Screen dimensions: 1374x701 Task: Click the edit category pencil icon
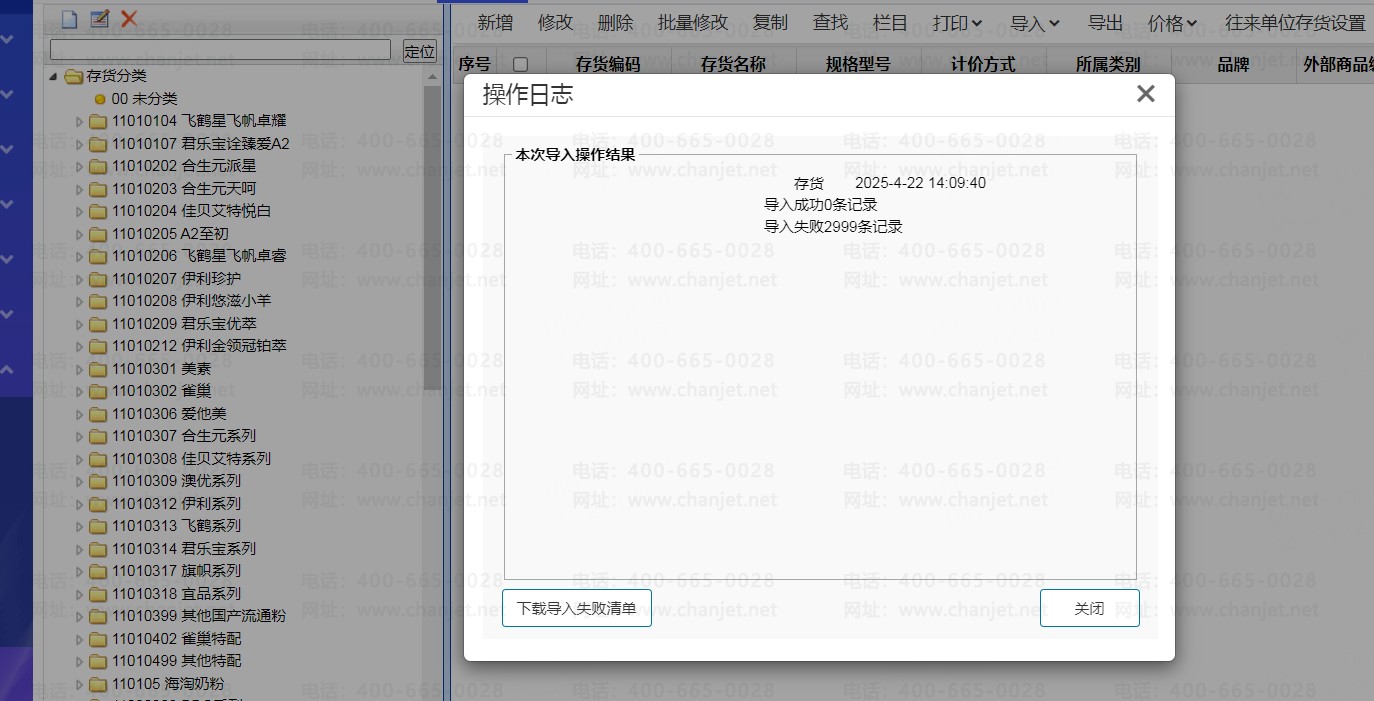click(99, 19)
